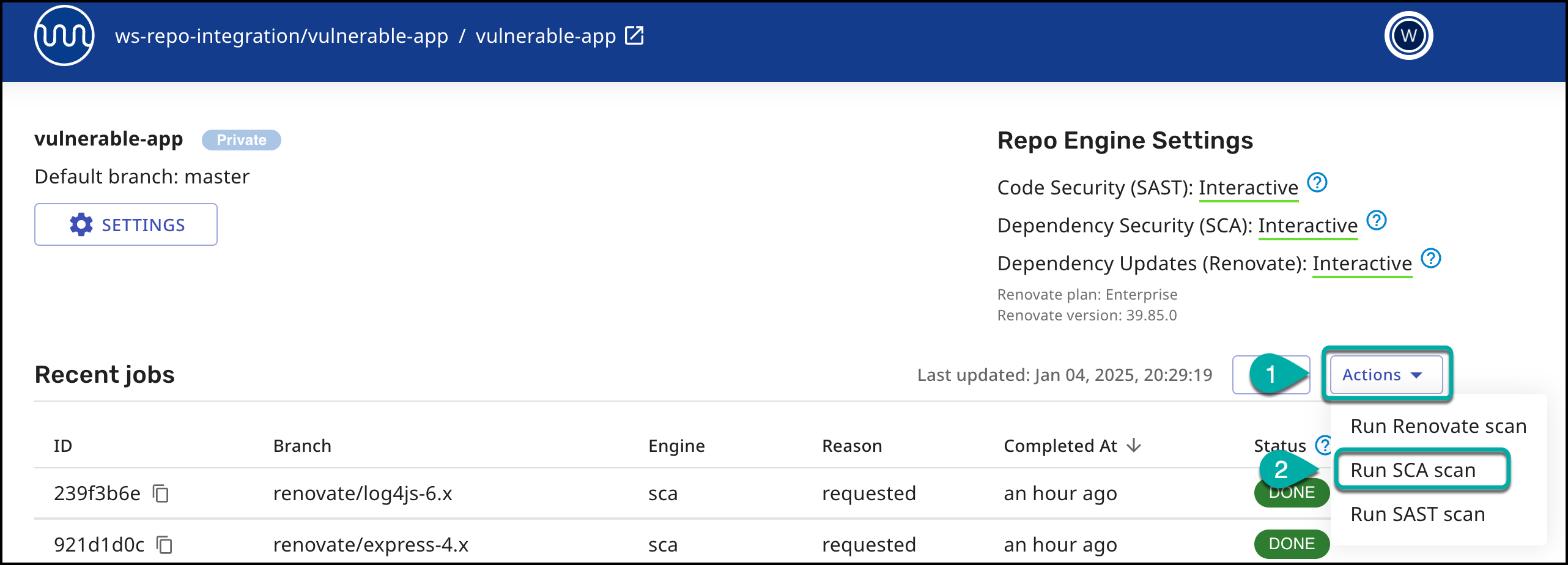Screen dimensions: 1568x565
Task: Click Interactive link for Dependency Updates (Renovate)
Action: click(x=1362, y=264)
